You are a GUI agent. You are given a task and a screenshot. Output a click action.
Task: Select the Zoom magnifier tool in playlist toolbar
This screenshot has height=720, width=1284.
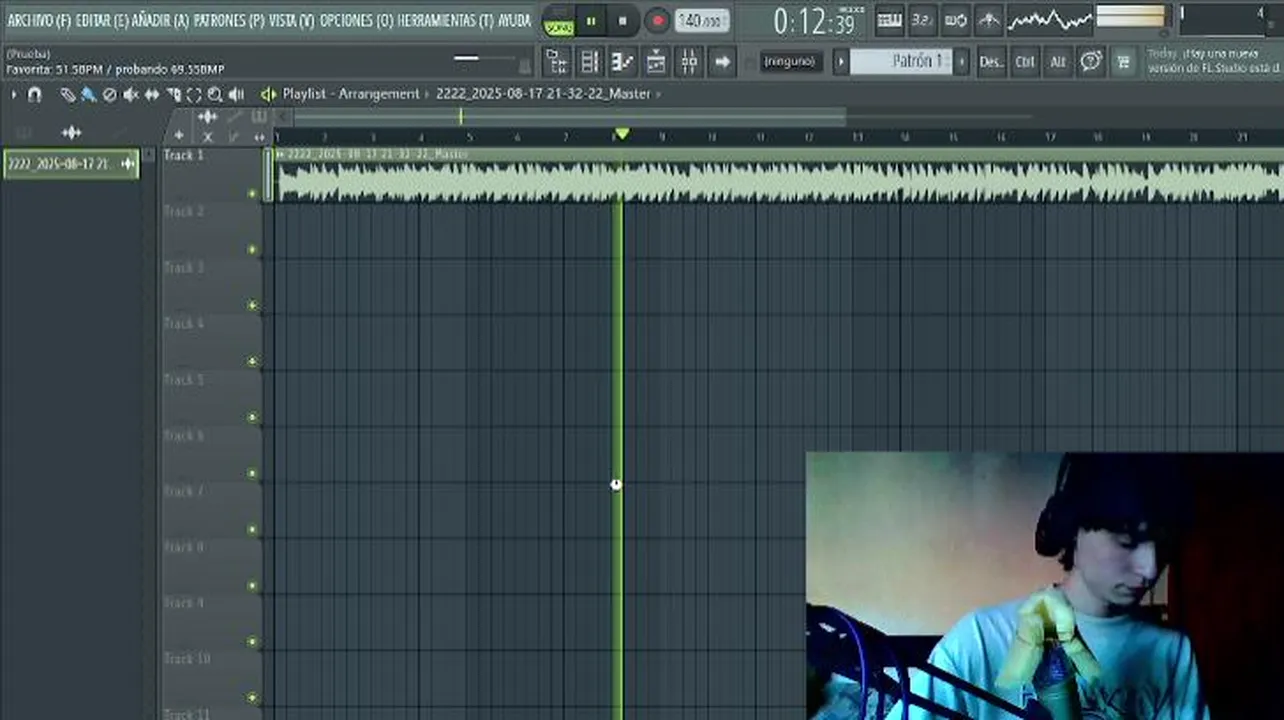(214, 94)
